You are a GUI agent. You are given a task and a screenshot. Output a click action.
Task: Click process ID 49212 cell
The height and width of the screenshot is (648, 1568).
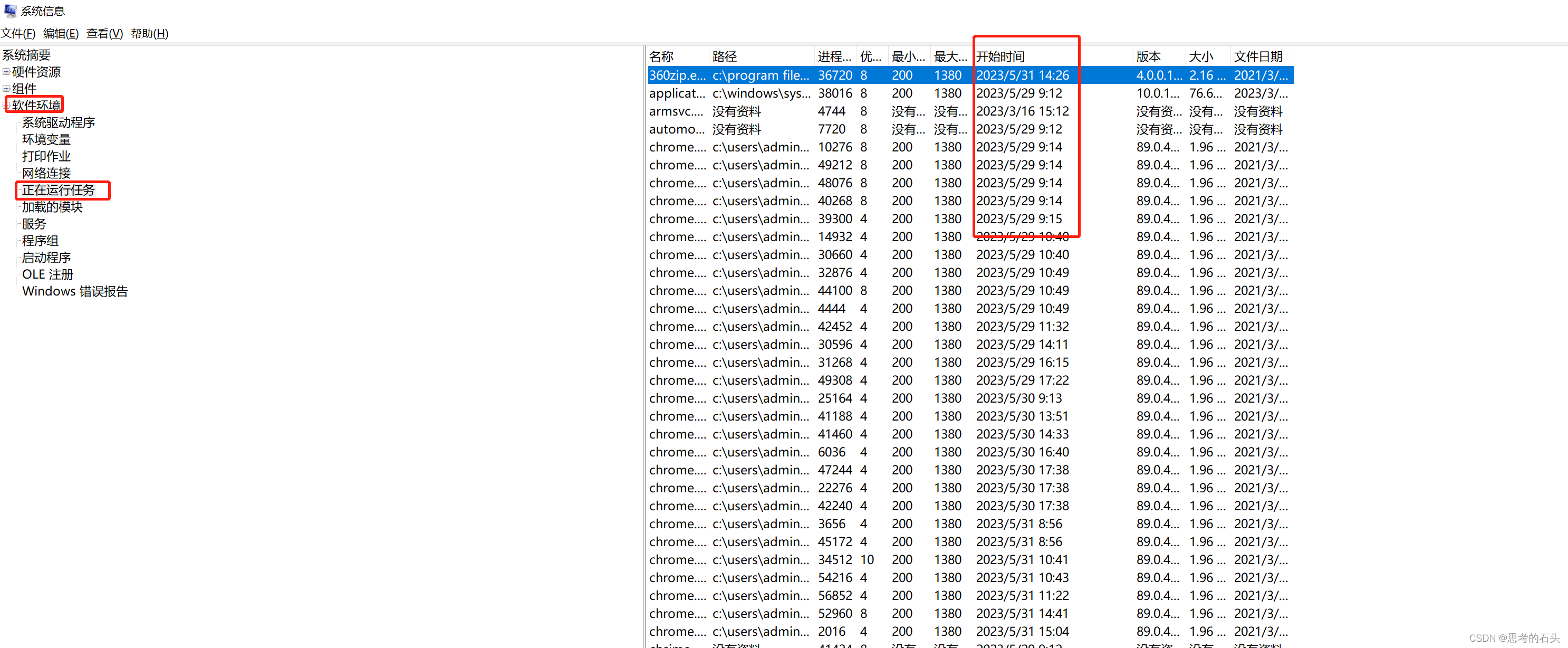[834, 165]
